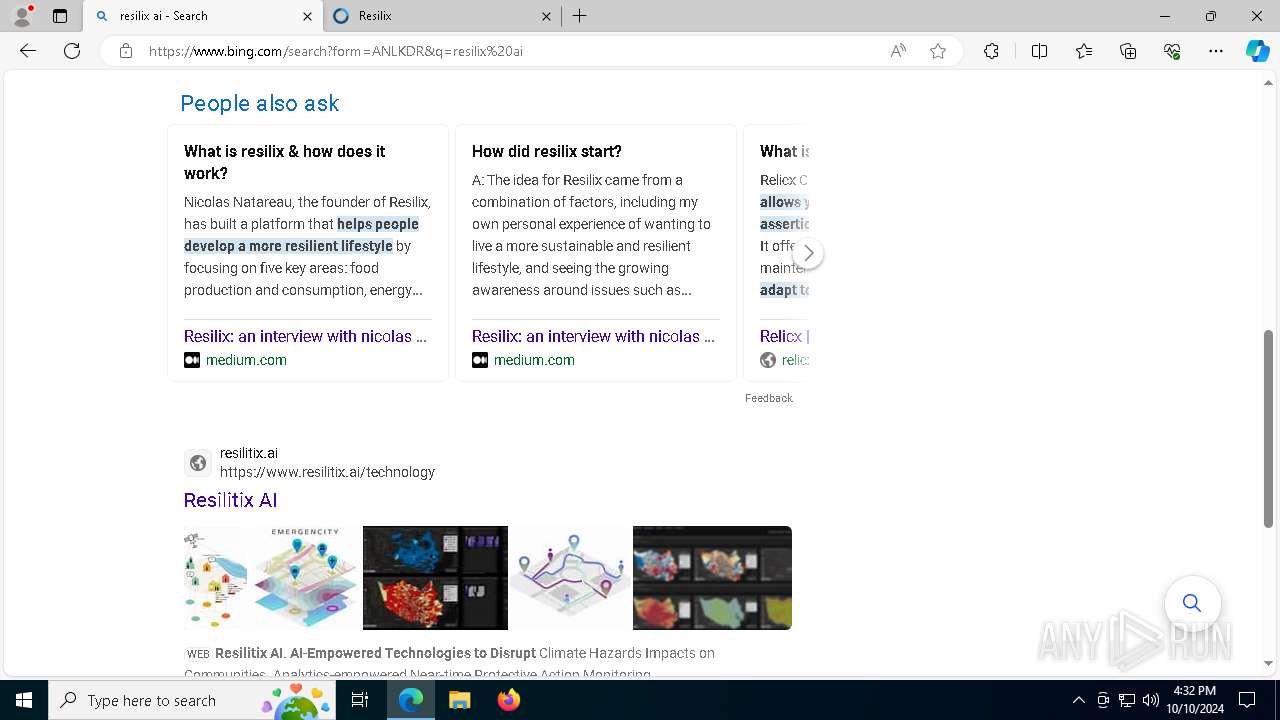
Task: Refresh the Bing search page
Action: (x=72, y=51)
